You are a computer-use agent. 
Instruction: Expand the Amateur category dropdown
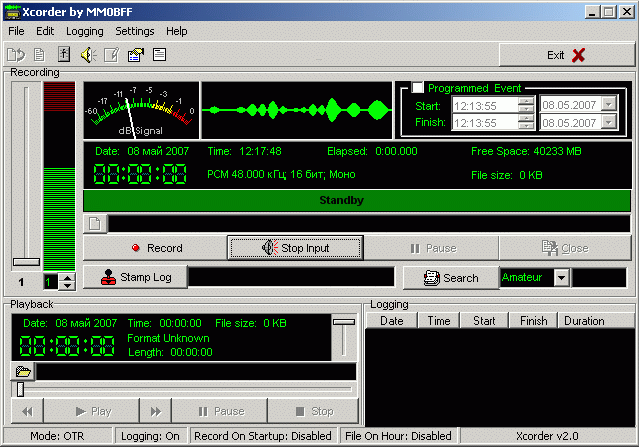562,278
